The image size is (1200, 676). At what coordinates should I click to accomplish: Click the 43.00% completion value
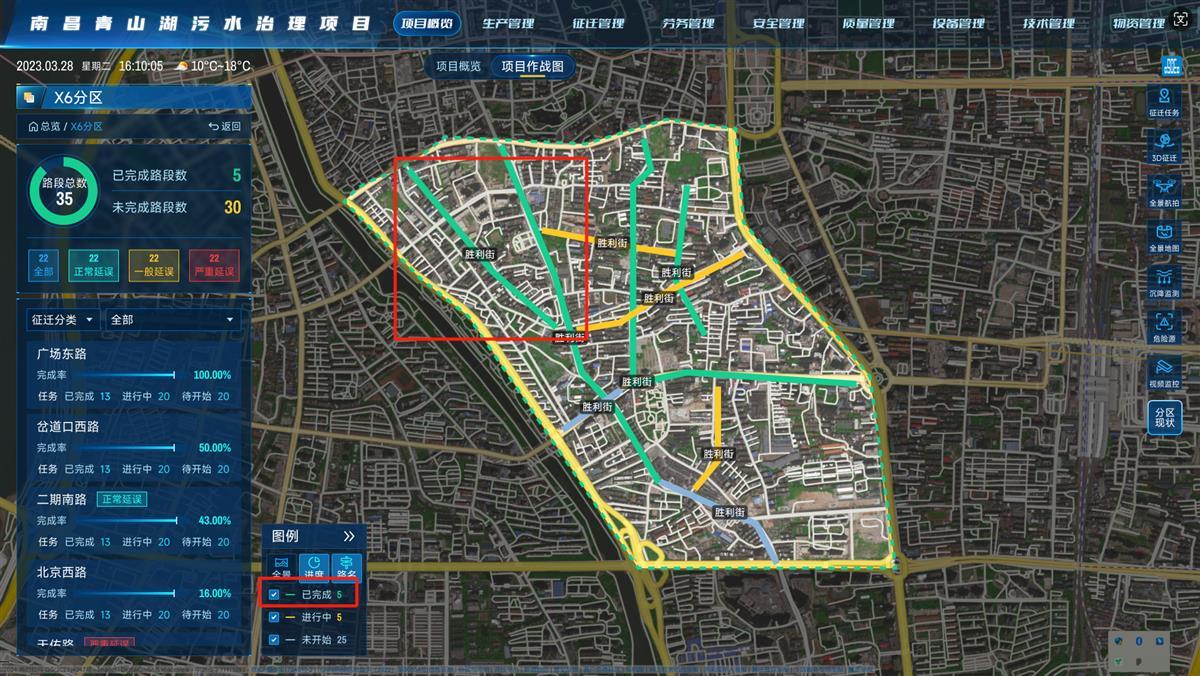(214, 520)
